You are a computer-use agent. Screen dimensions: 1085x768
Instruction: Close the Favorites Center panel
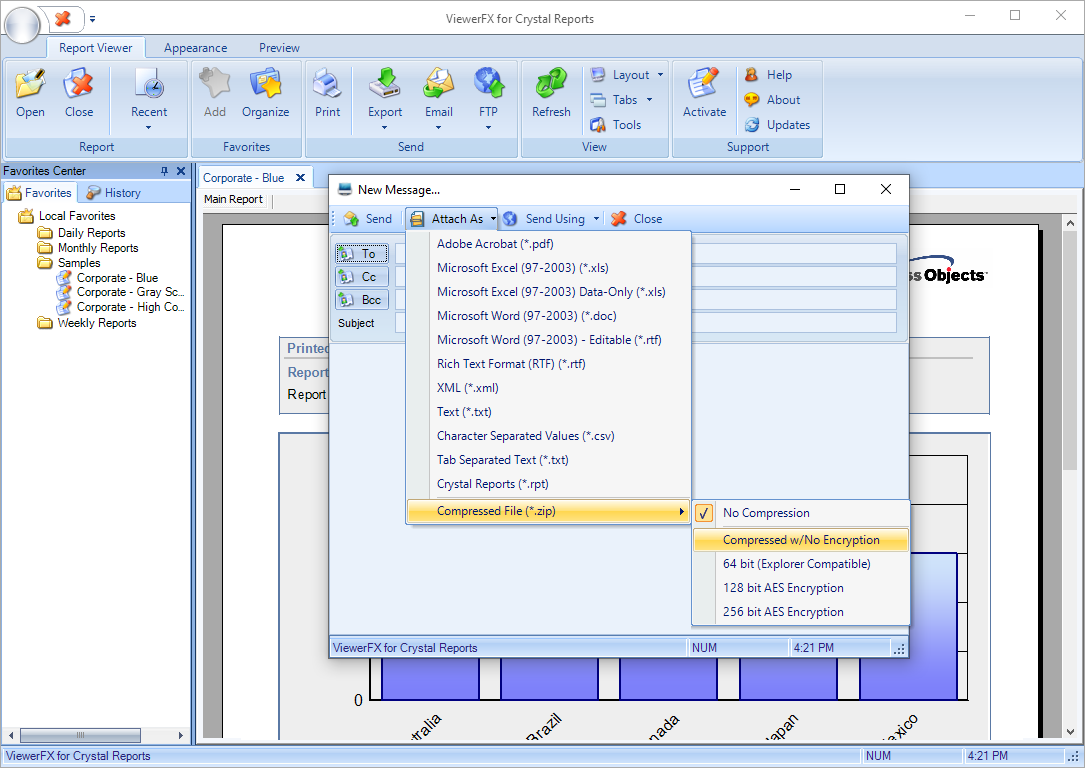181,171
